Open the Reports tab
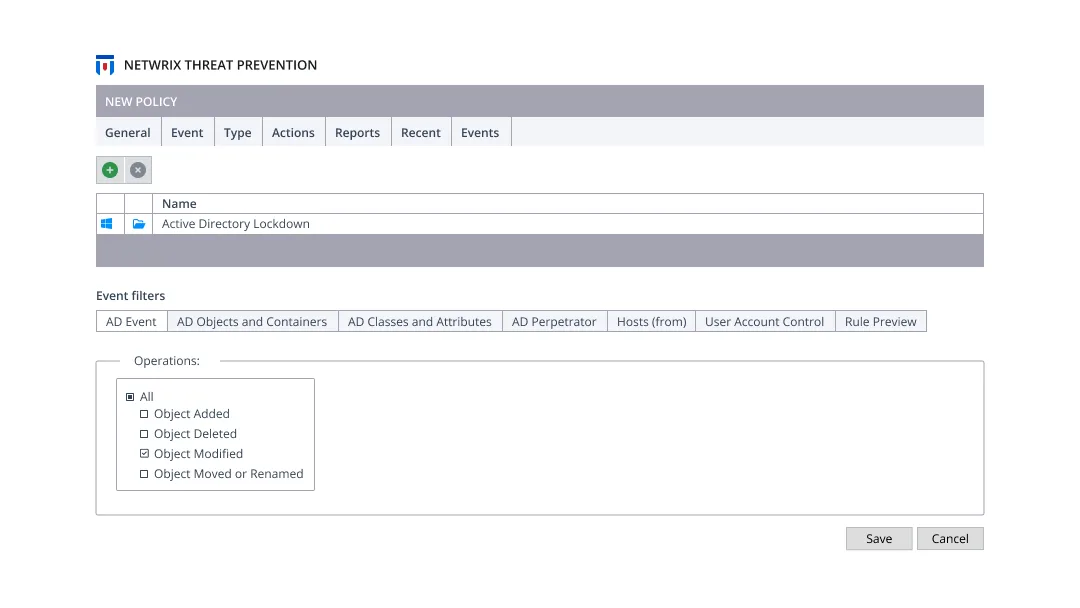The image size is (1080, 608). [x=357, y=132]
